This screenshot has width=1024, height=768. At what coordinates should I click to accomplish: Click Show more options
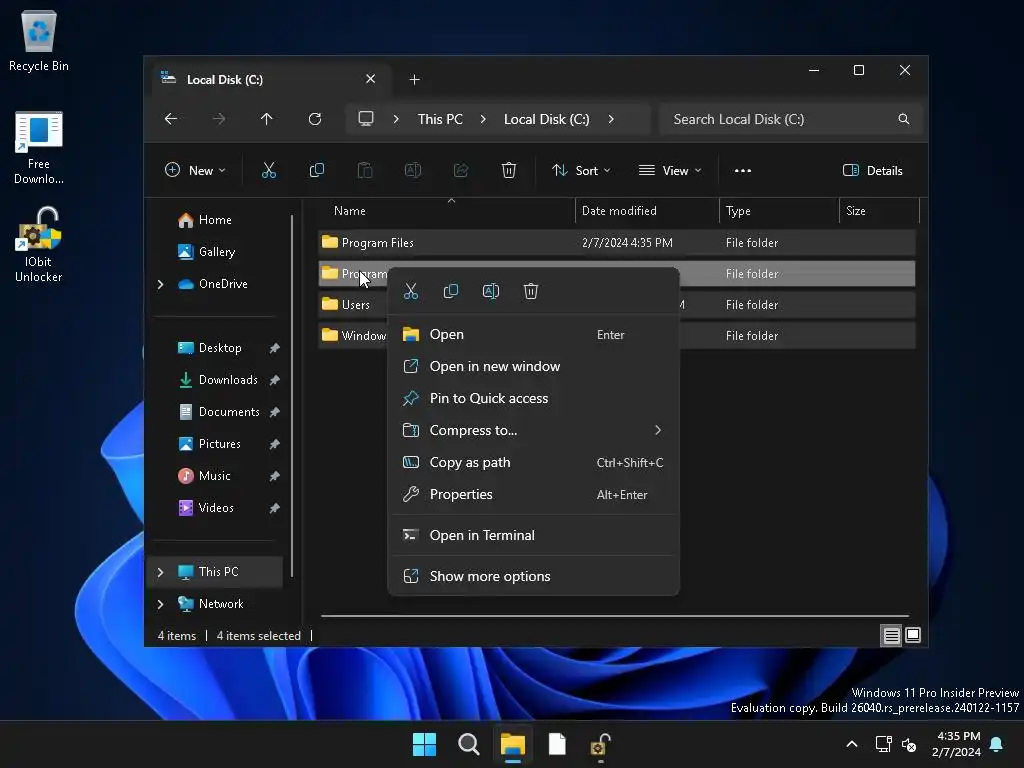point(534,576)
